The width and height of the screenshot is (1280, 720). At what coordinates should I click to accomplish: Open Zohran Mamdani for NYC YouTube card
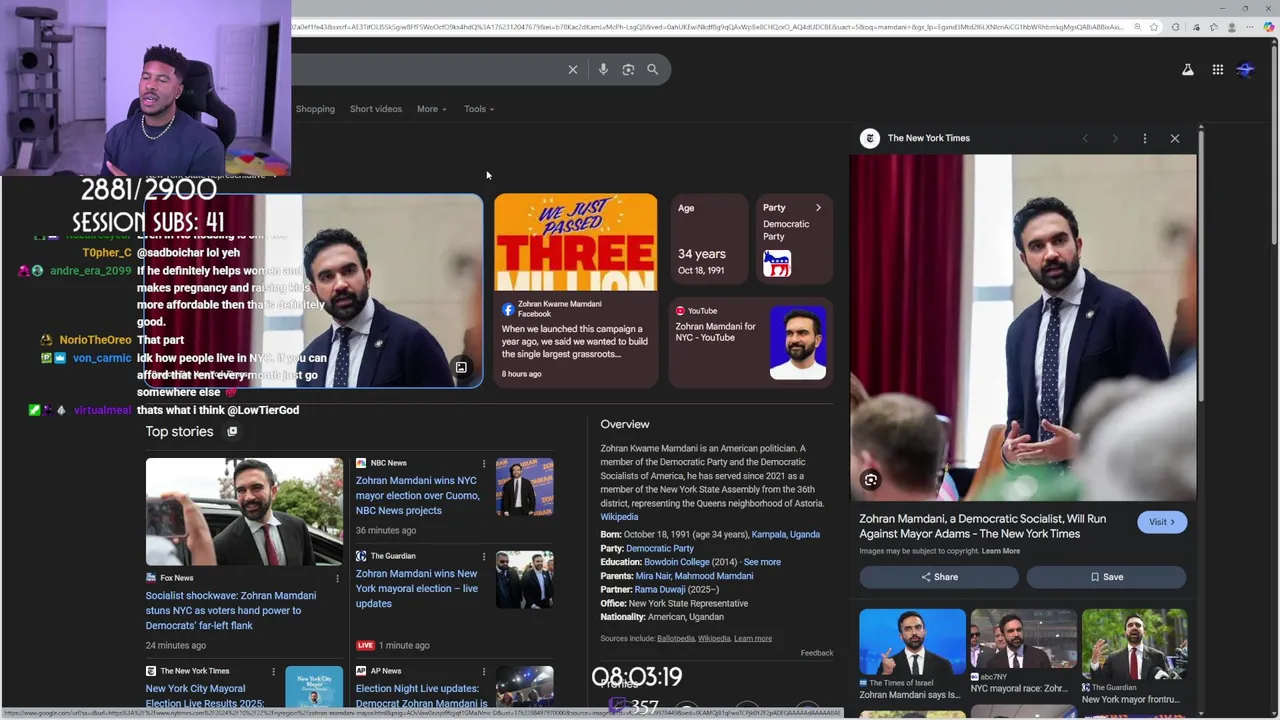pyautogui.click(x=751, y=342)
